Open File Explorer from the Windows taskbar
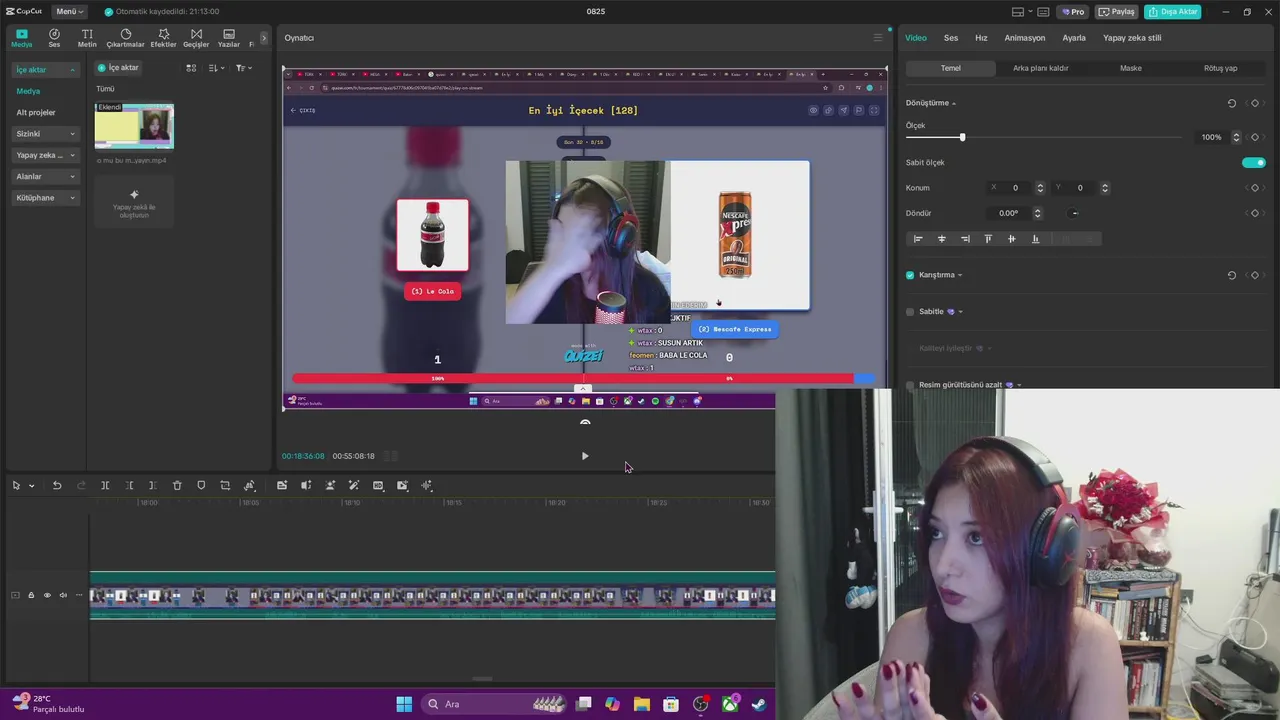Screen dimensions: 1280x720 (x=641, y=704)
